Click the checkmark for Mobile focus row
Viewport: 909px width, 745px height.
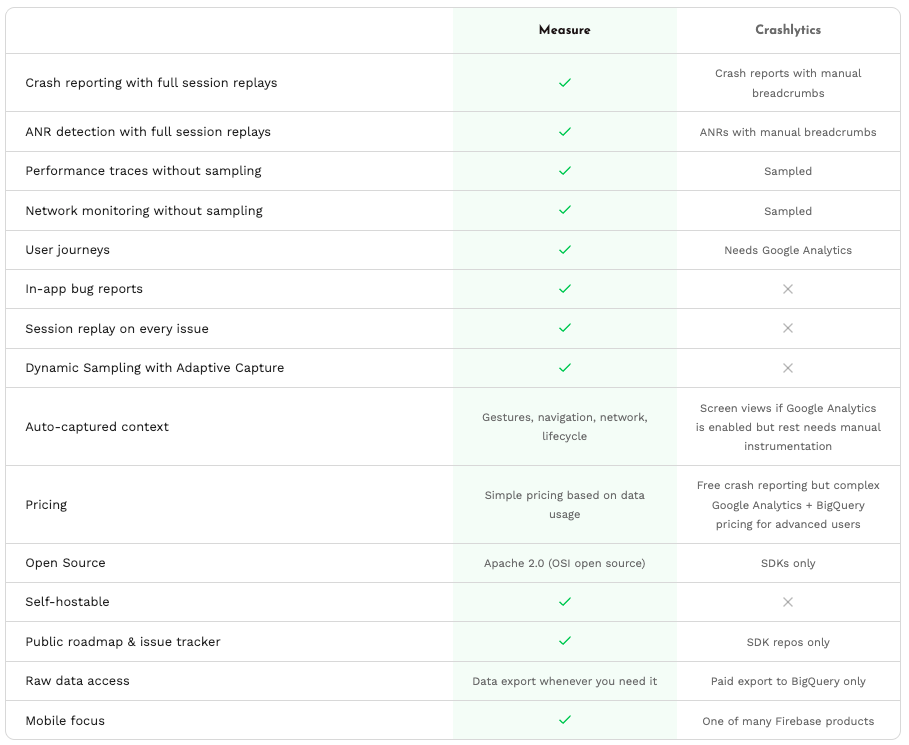tap(565, 719)
